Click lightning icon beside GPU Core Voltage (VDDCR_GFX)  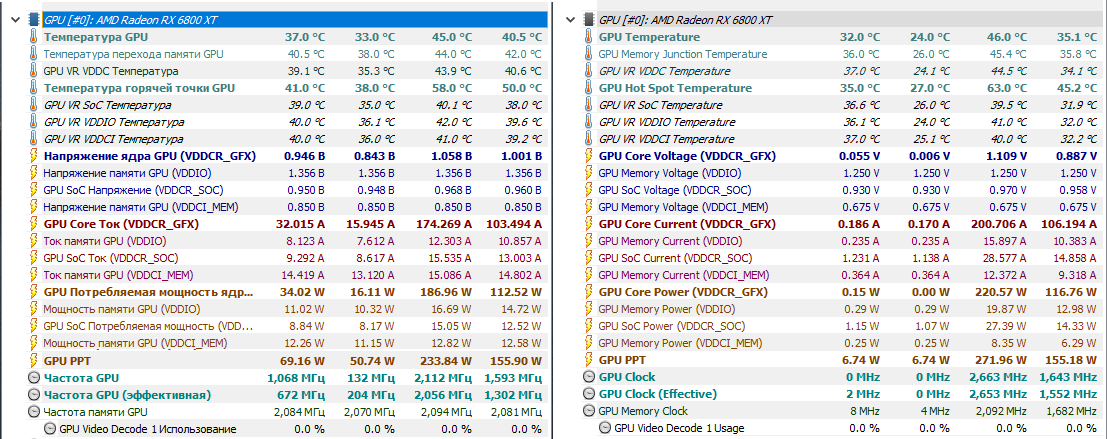[x=589, y=156]
